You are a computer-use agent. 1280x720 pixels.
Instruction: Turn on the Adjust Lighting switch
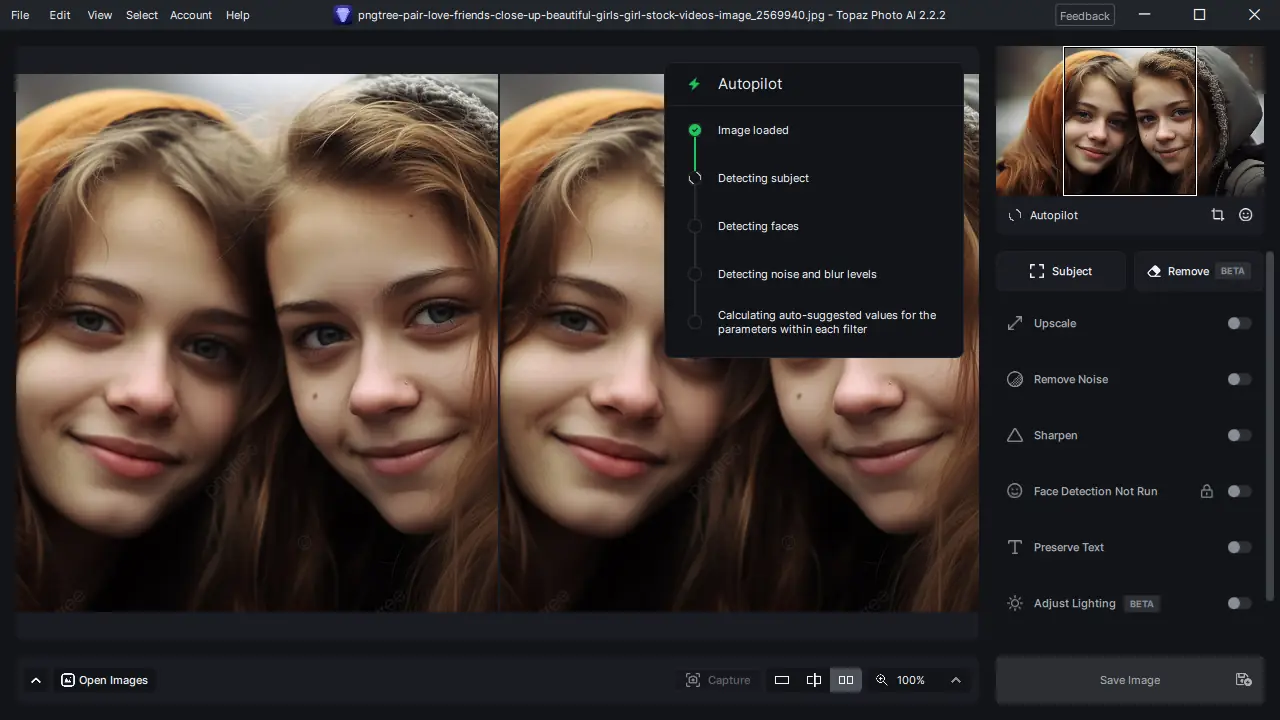click(1239, 603)
